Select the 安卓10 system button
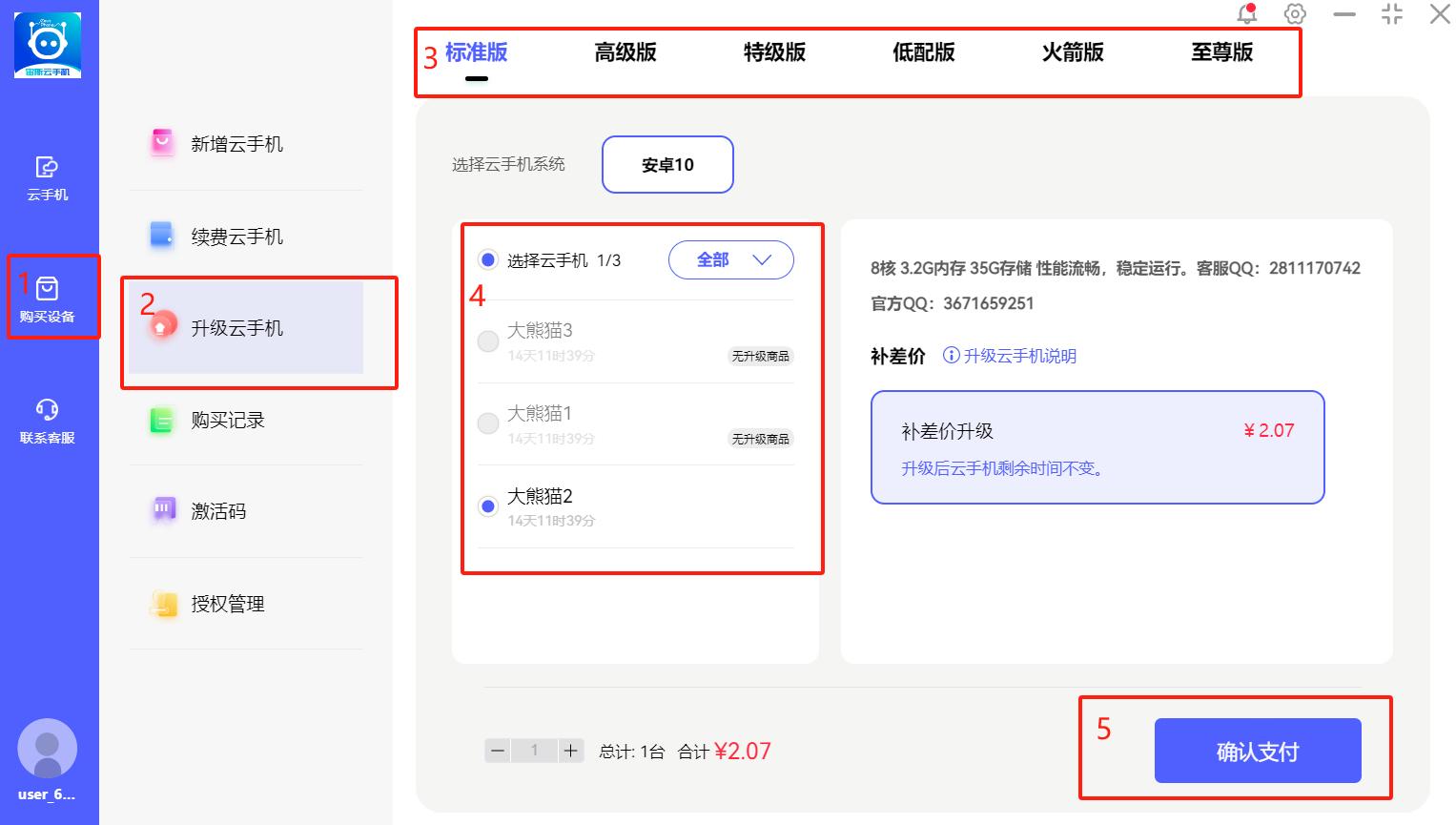This screenshot has height=825, width=1456. pyautogui.click(x=667, y=165)
